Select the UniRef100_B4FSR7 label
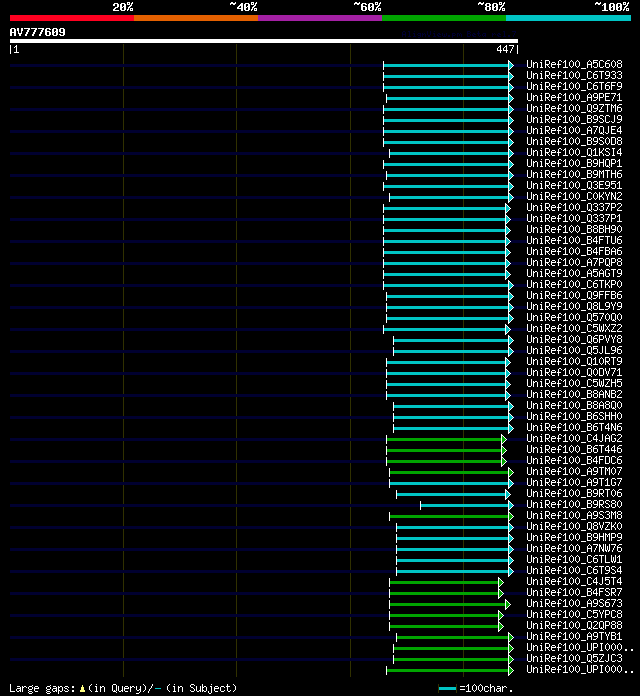 point(574,592)
